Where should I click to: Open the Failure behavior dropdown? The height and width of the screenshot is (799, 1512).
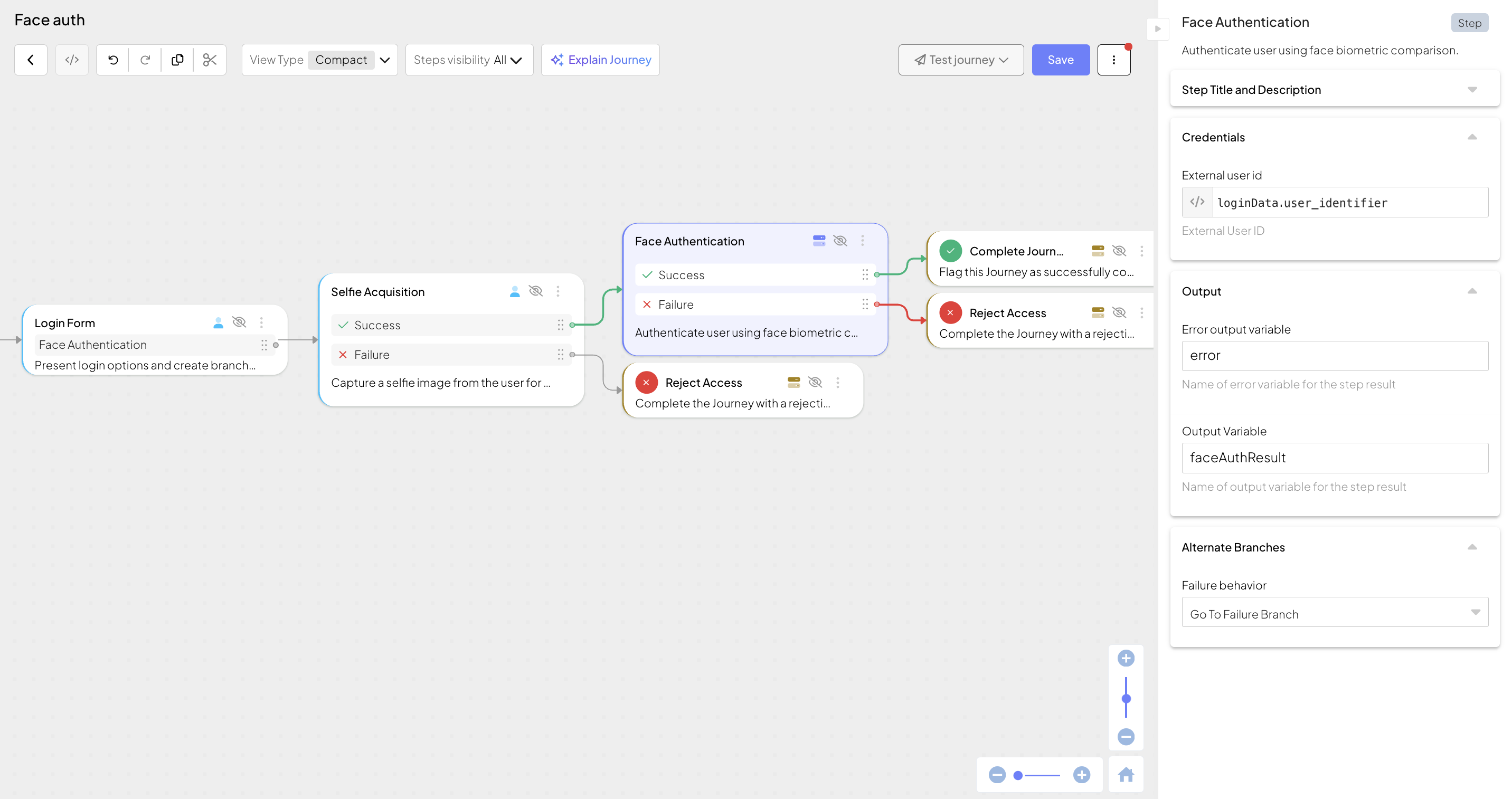pos(1334,614)
